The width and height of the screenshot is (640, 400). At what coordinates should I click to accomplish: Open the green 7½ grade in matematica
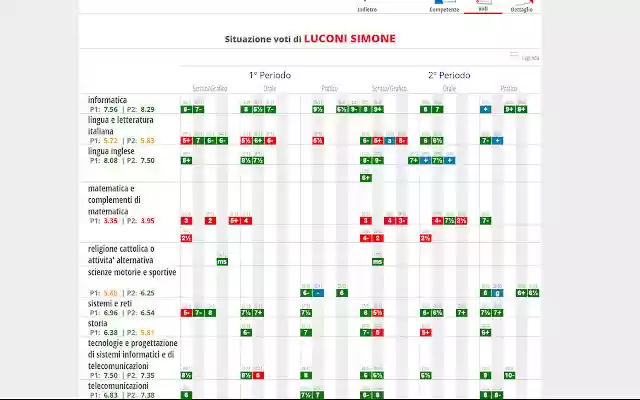[x=449, y=221]
